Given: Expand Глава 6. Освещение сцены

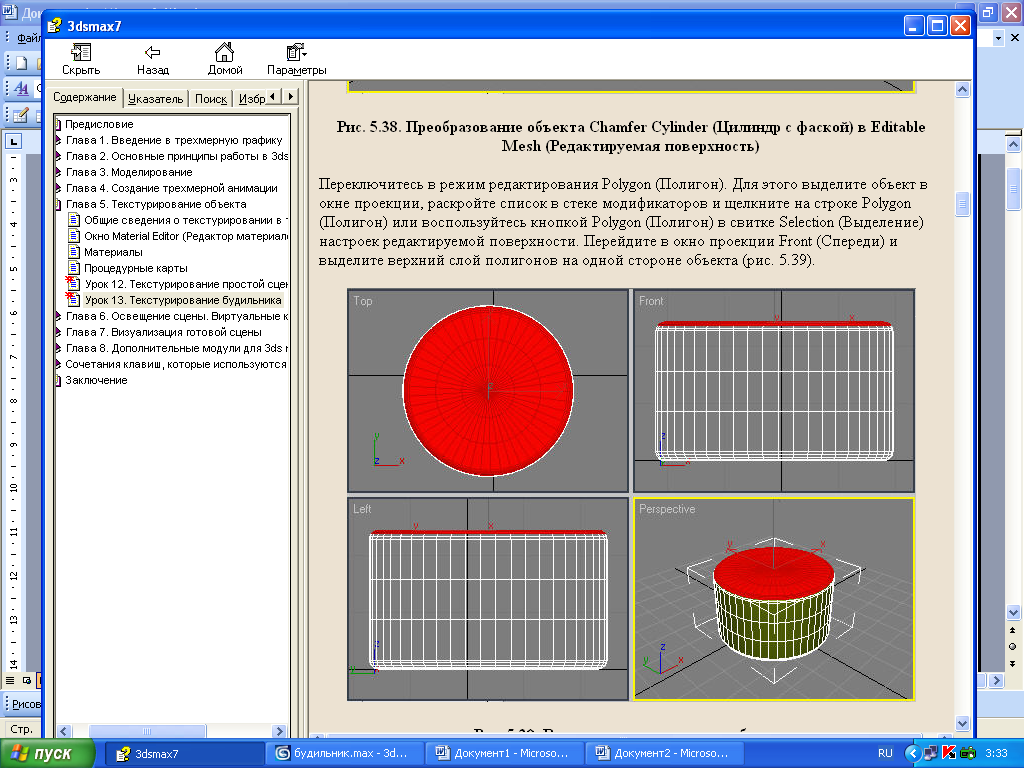Looking at the screenshot, I should (x=176, y=316).
